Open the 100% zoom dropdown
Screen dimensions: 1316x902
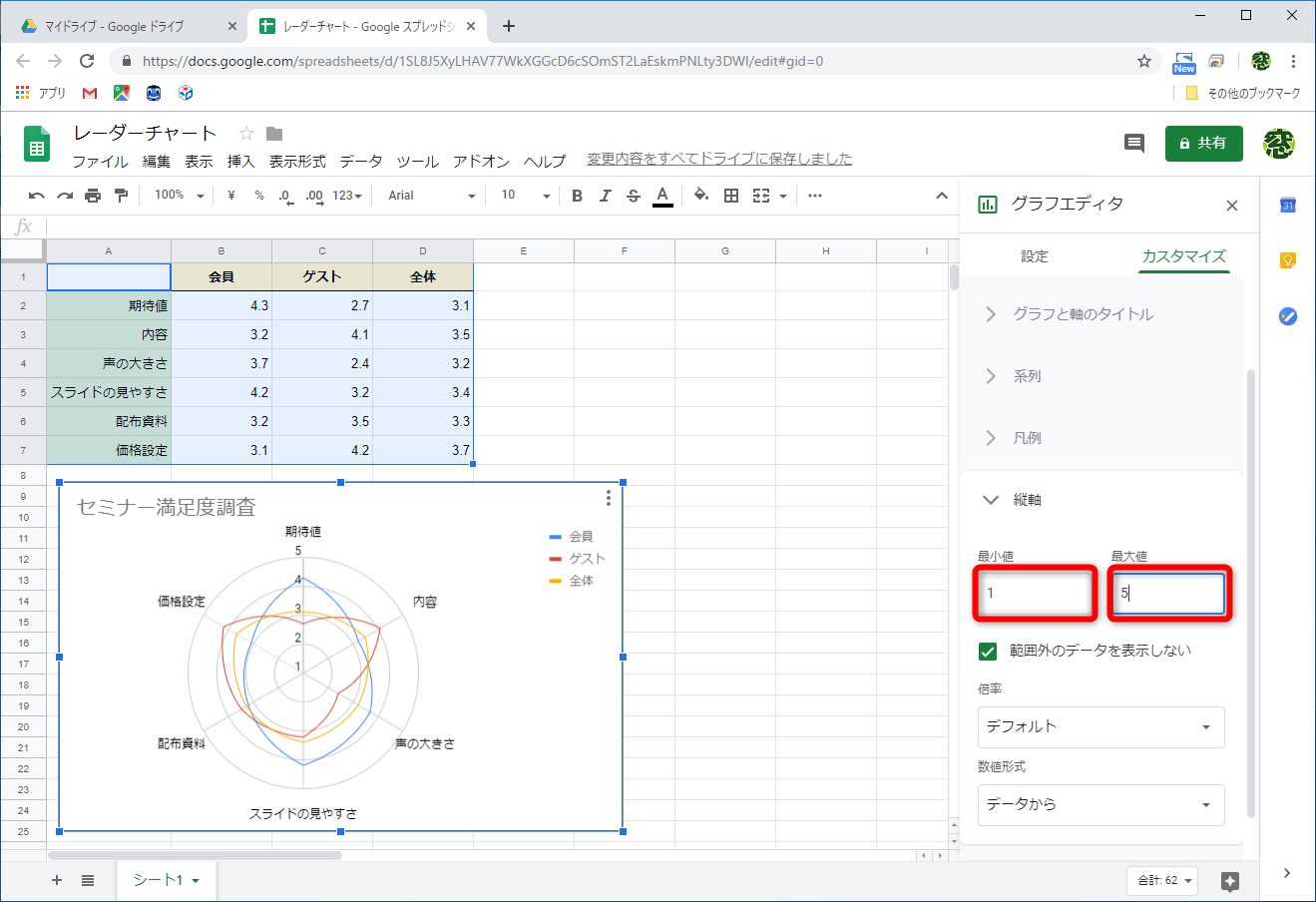179,196
